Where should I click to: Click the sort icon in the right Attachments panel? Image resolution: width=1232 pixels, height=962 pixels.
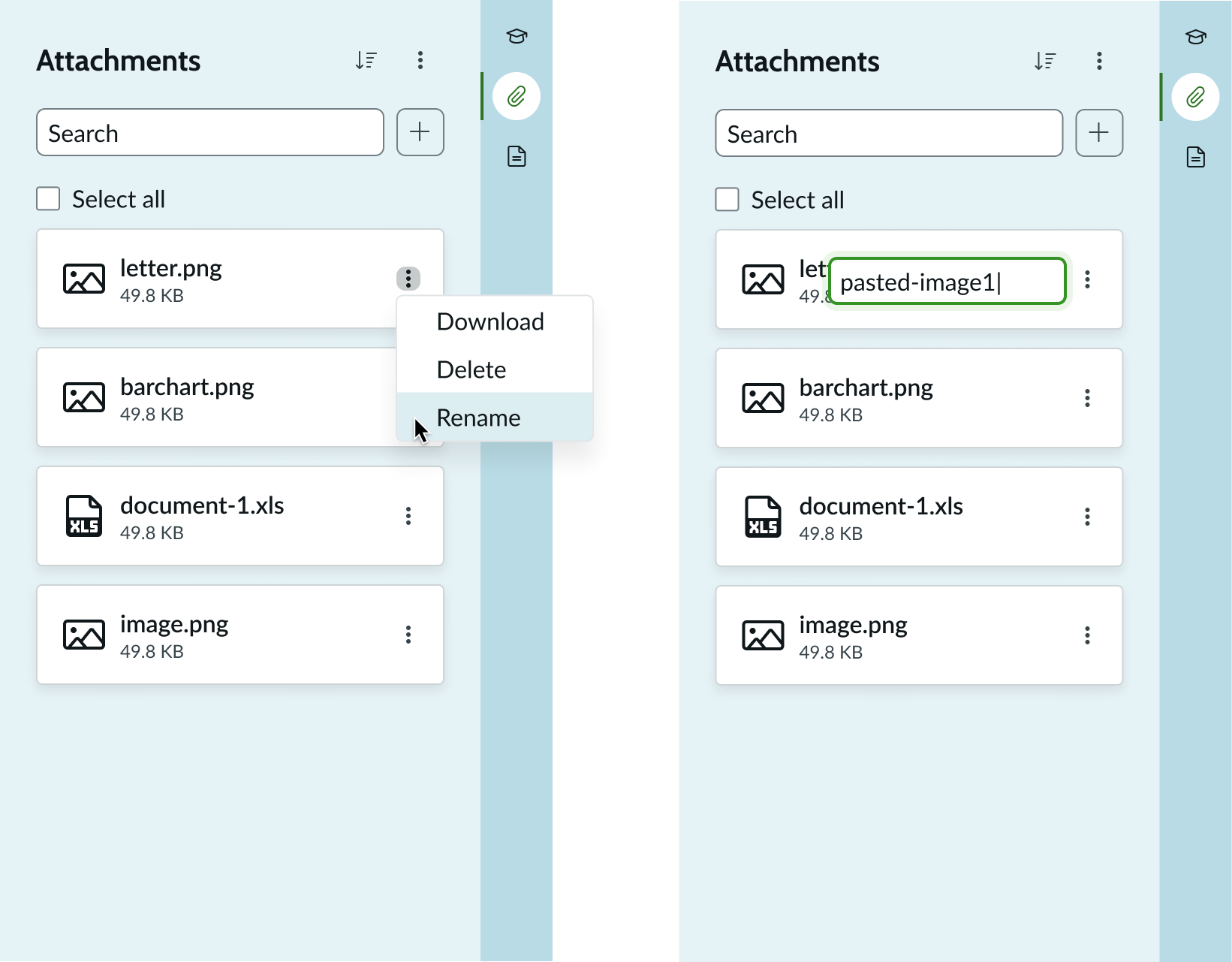[x=1044, y=61]
